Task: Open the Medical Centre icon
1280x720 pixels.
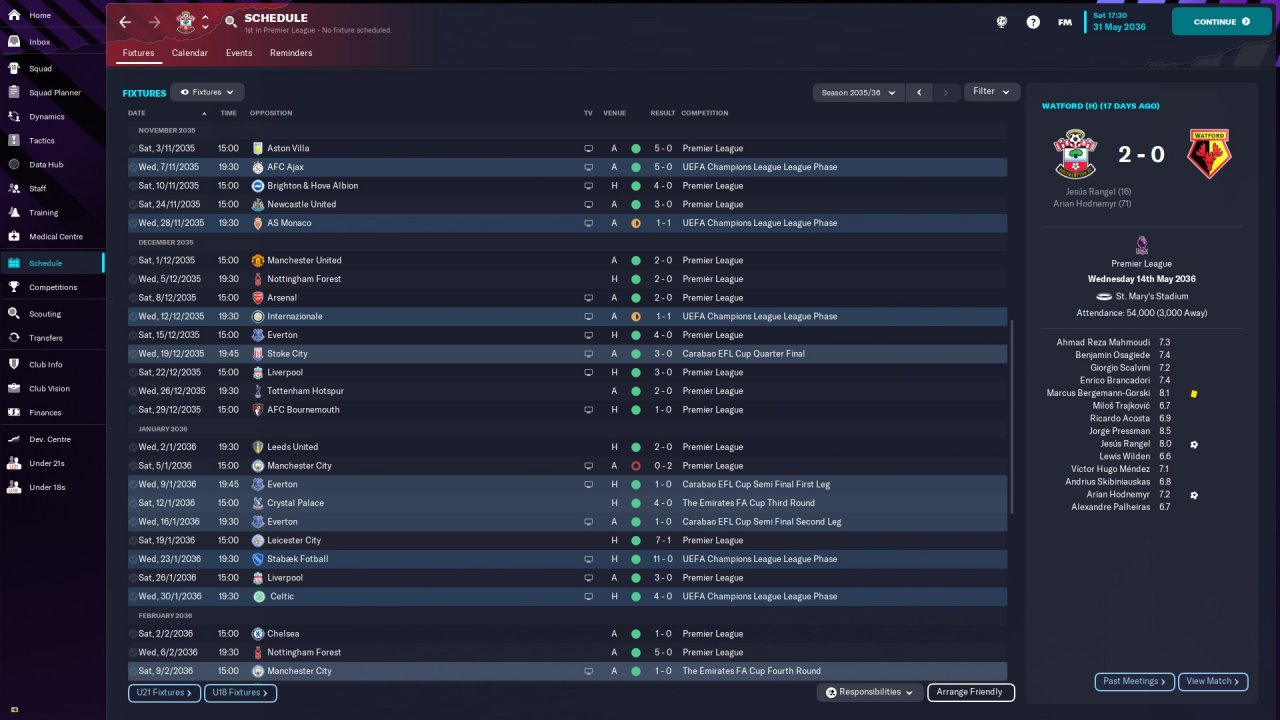Action: coord(14,237)
